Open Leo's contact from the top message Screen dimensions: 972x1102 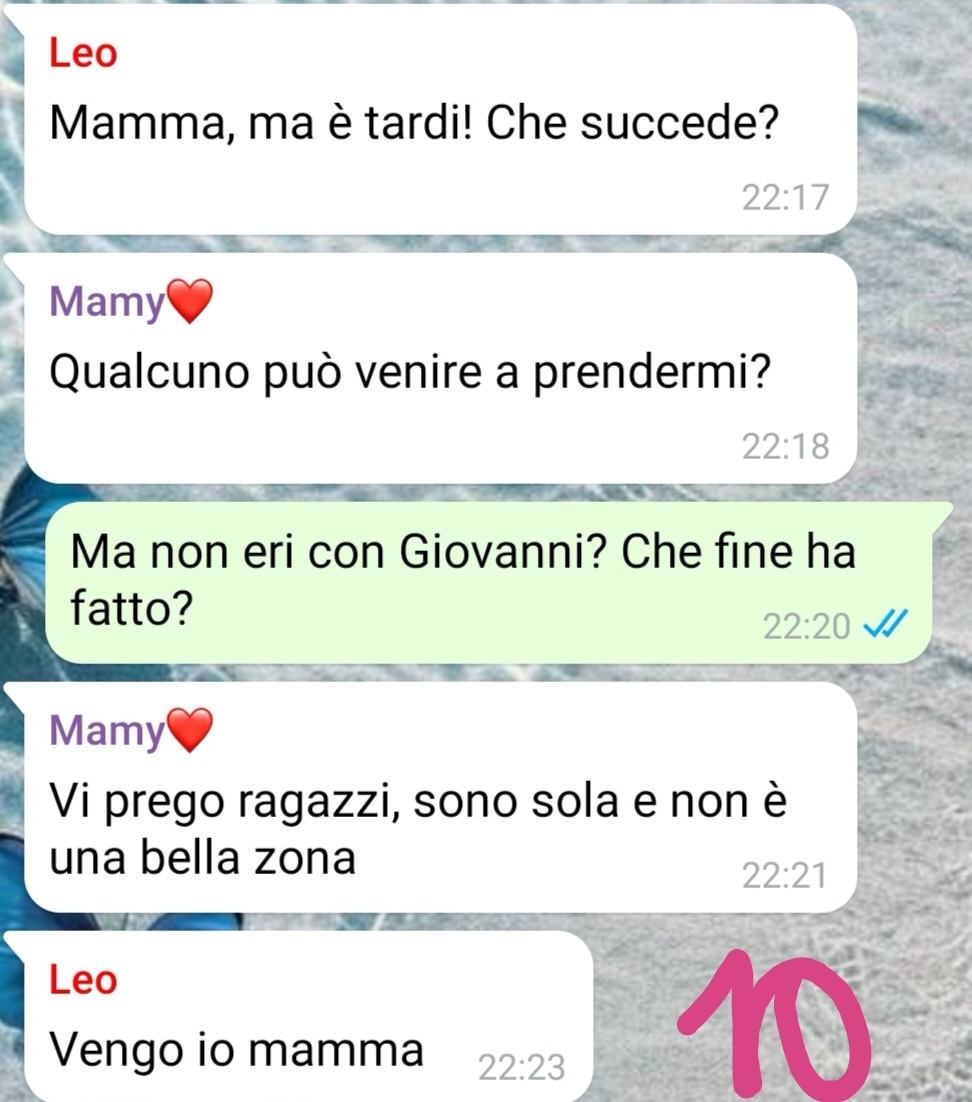(83, 53)
